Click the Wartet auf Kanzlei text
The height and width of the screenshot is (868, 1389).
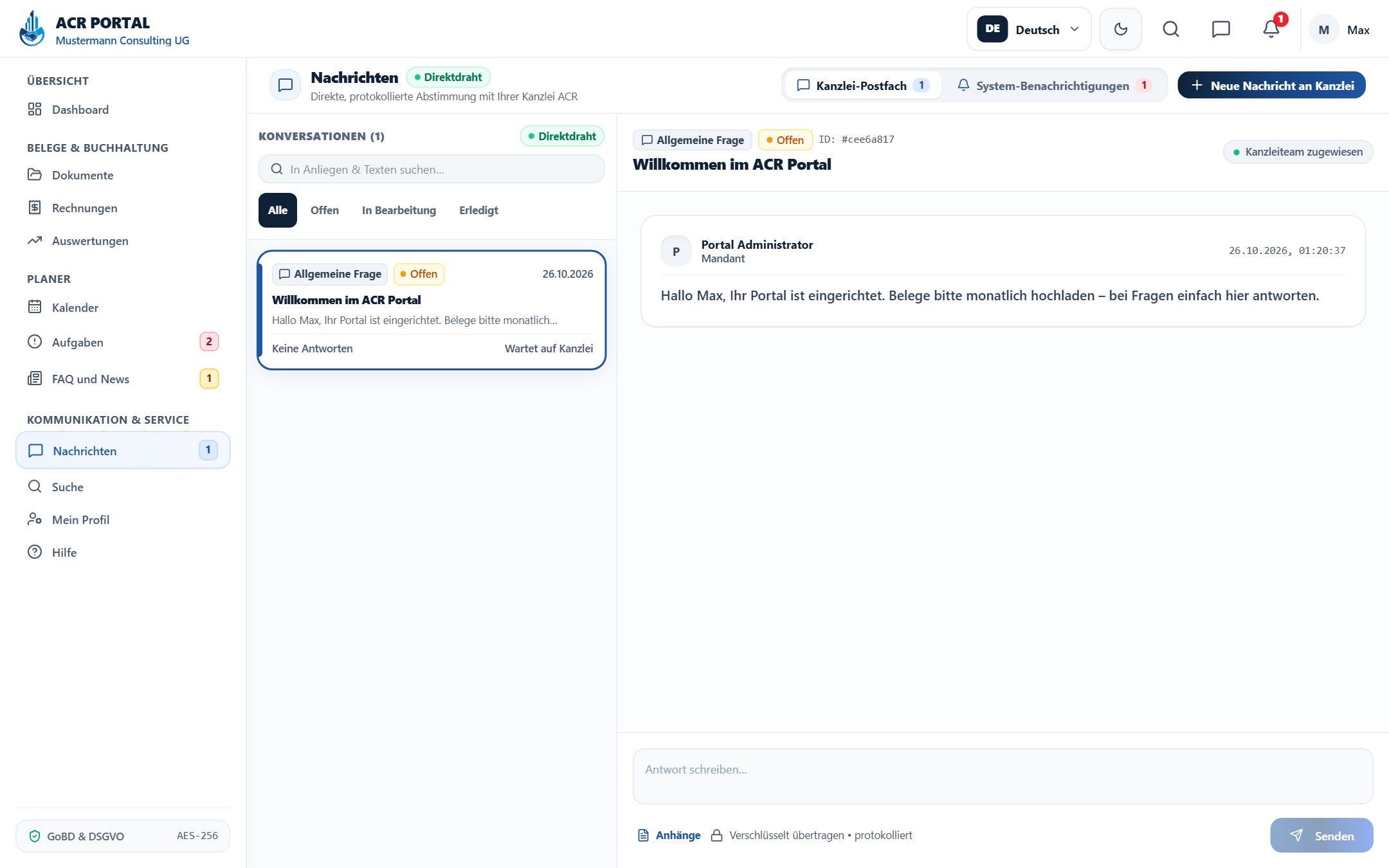click(549, 348)
